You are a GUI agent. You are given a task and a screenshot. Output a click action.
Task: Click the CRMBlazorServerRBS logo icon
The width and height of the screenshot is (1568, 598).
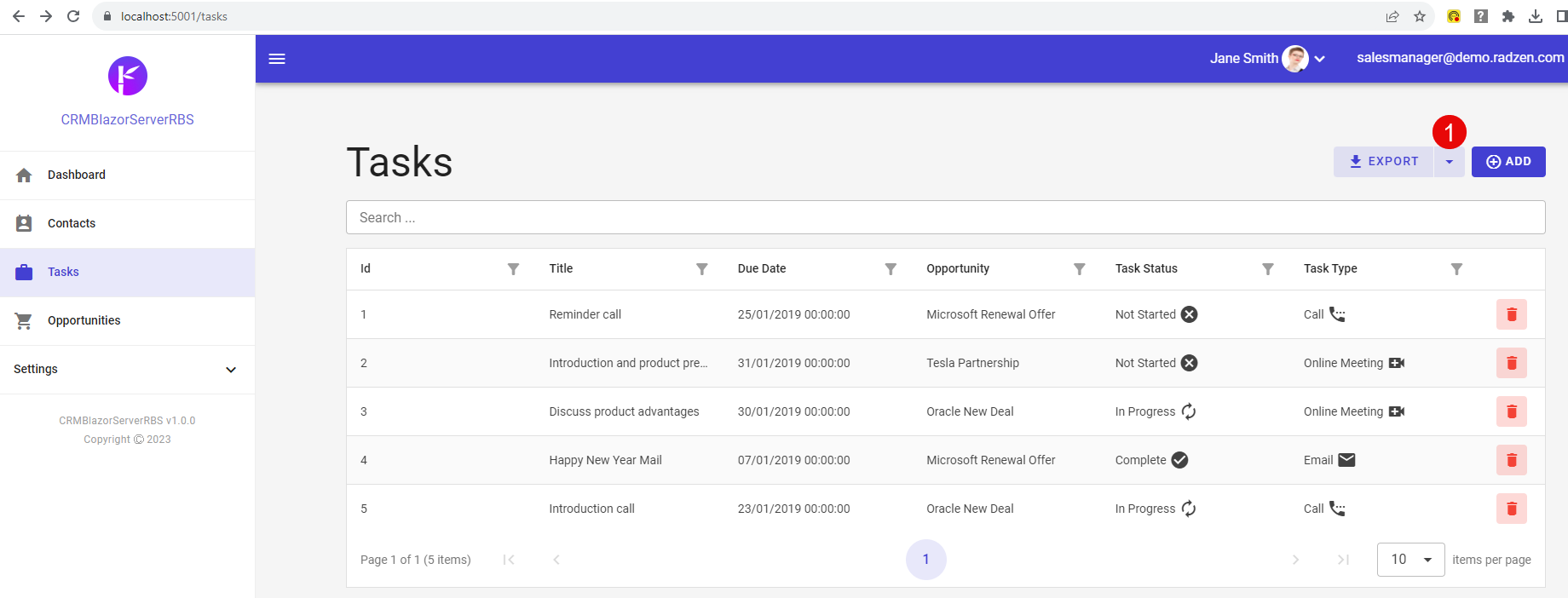(x=128, y=76)
